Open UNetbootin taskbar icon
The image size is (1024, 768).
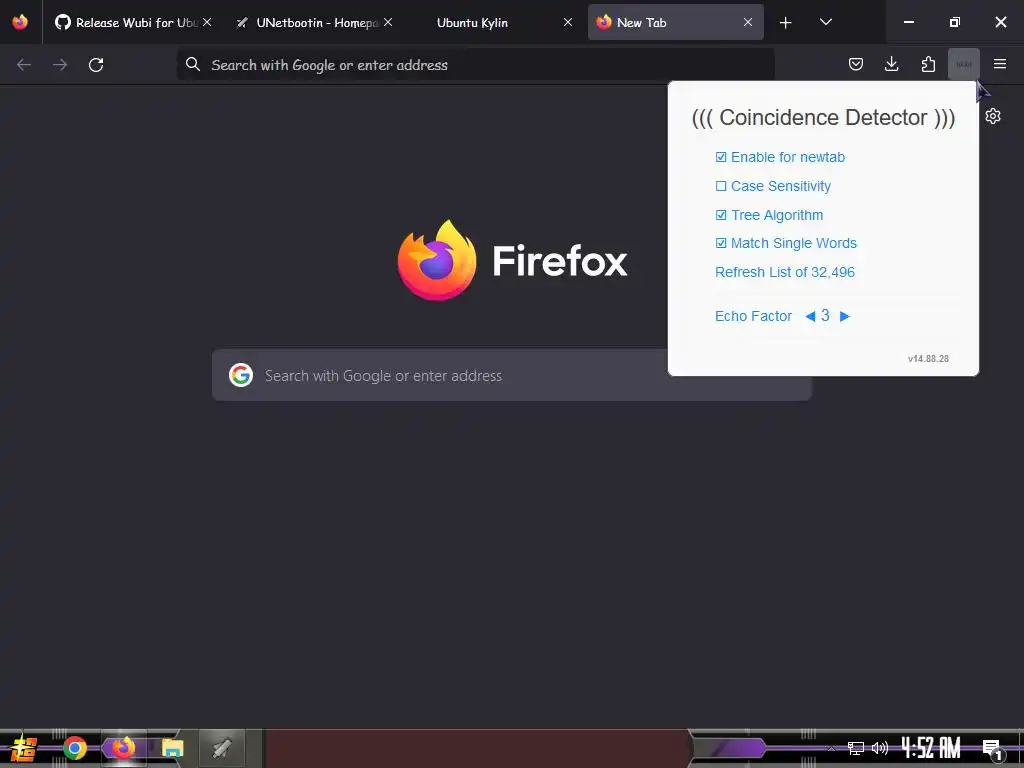(221, 748)
